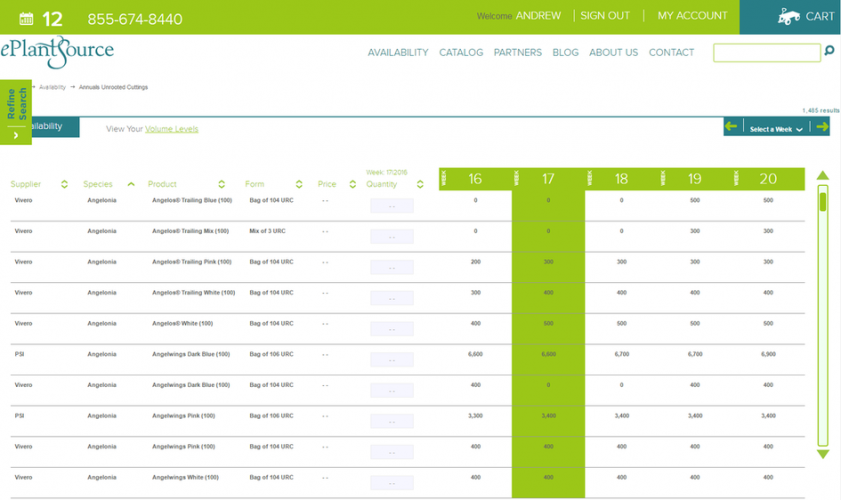This screenshot has width=841, height=500.
Task: Click the Product column header label
Action: click(x=162, y=184)
